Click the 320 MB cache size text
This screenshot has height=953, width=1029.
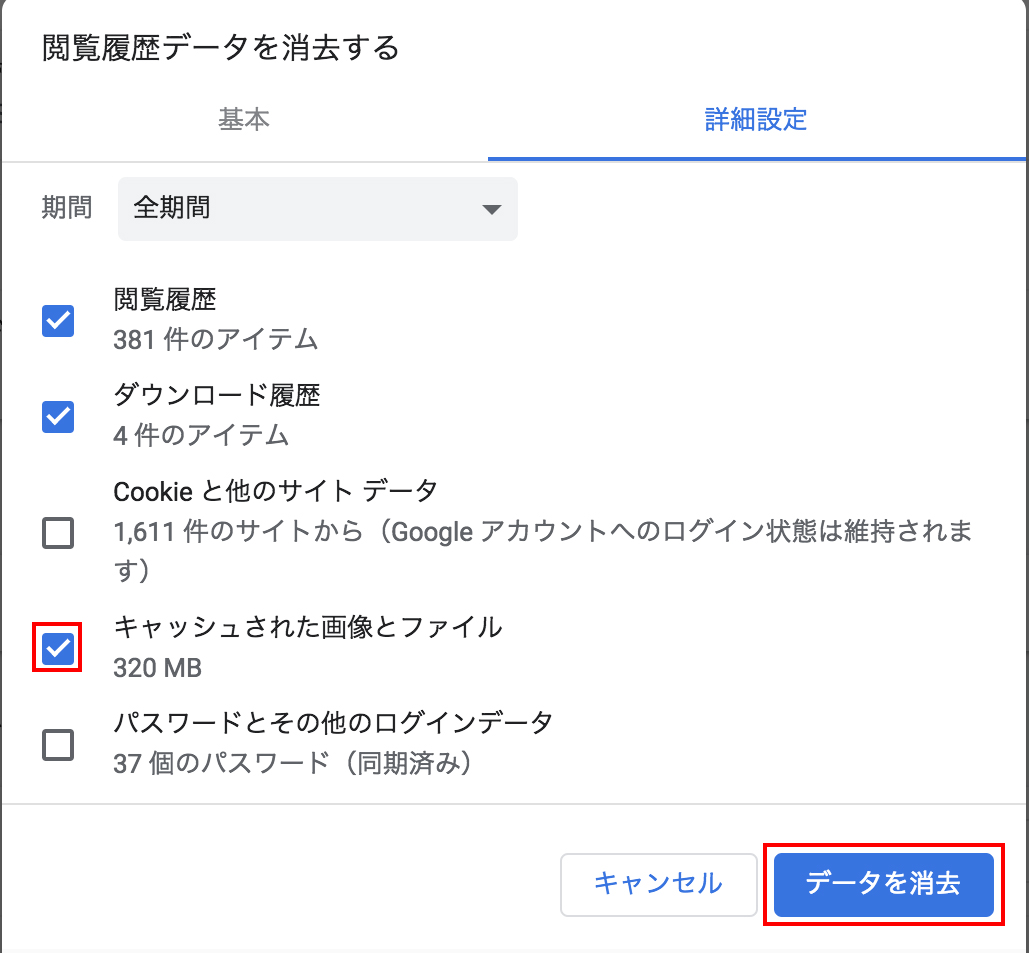(x=158, y=667)
